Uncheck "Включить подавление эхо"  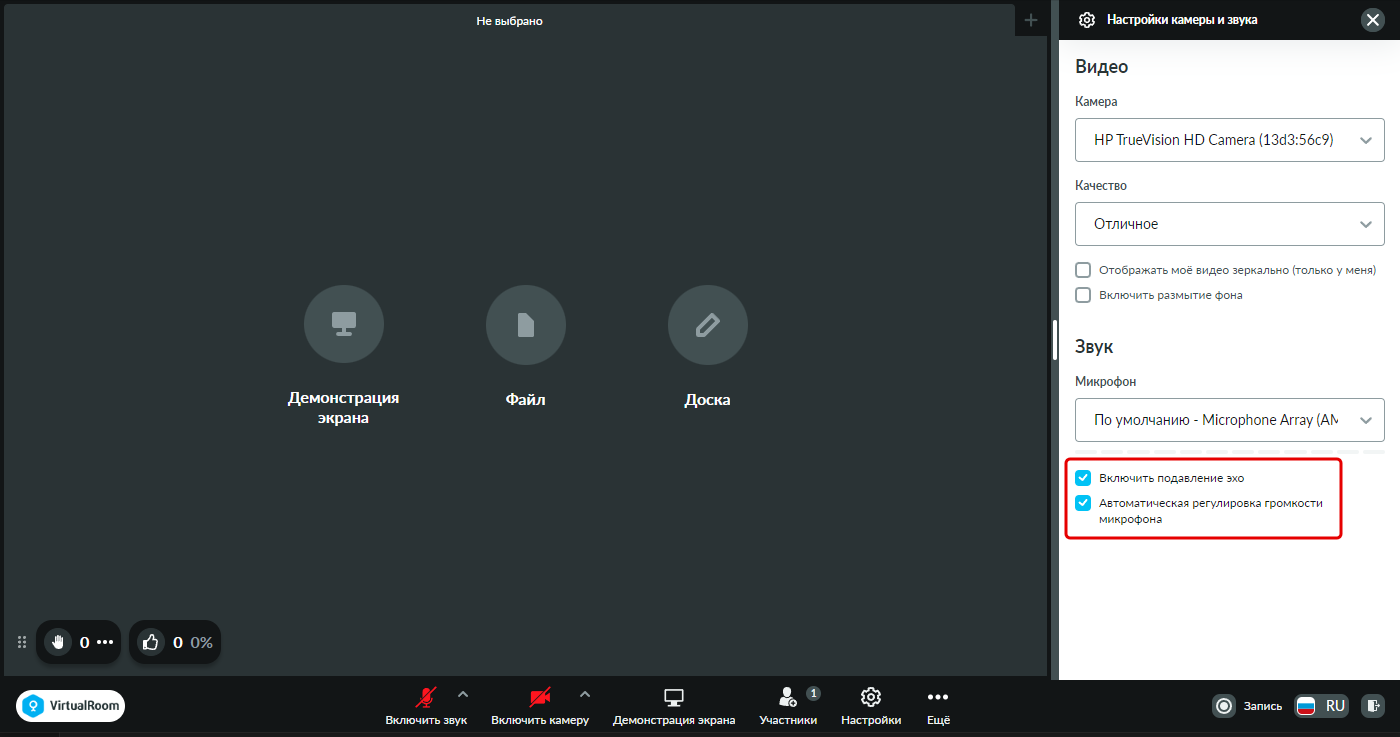click(x=1083, y=478)
